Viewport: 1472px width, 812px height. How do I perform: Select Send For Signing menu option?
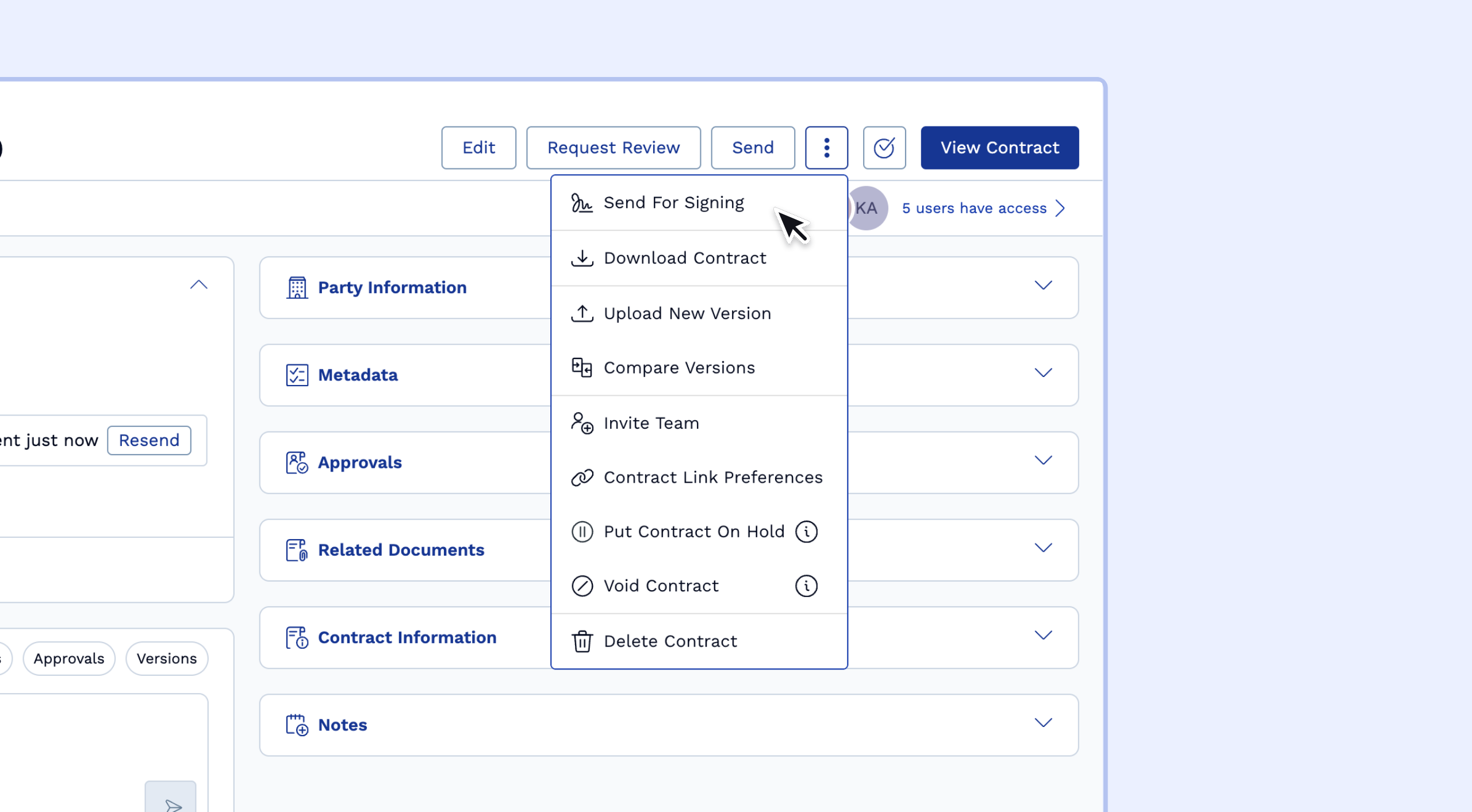click(673, 203)
